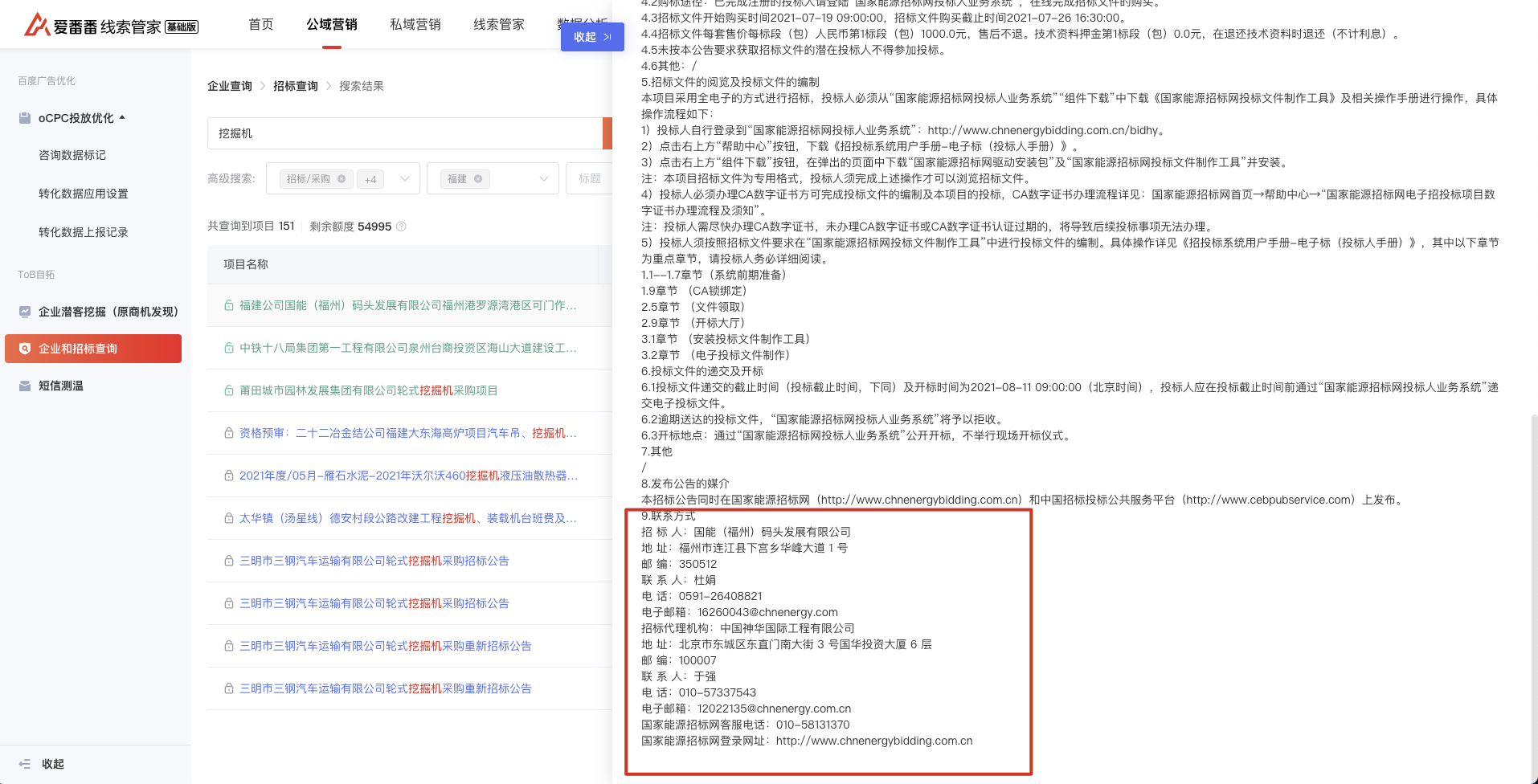This screenshot has height=784, width=1538.
Task: Click the 基础版 version badge
Action: pos(182,27)
